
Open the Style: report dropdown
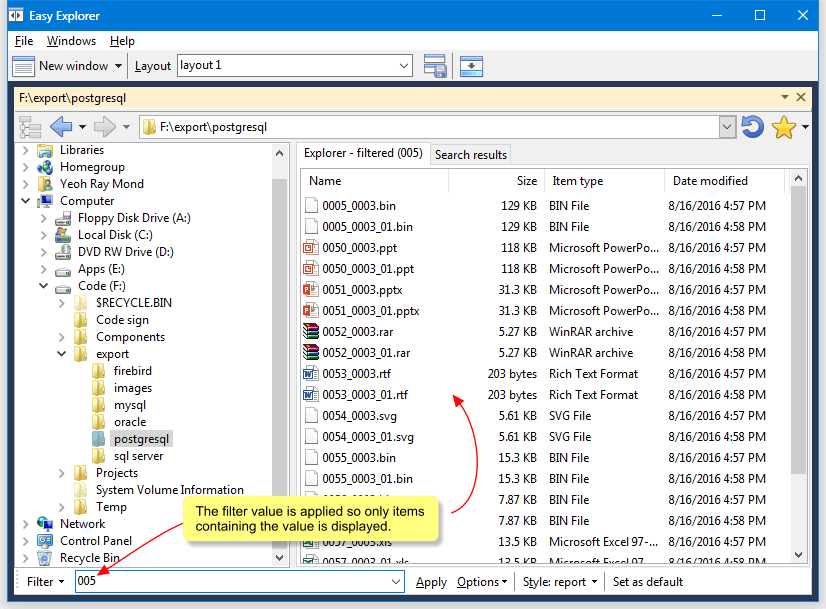point(560,582)
